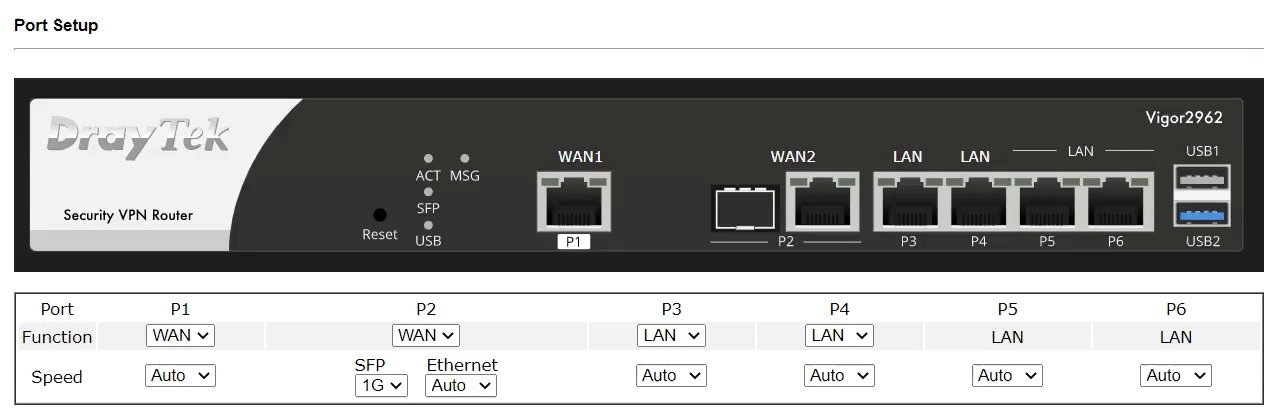The image size is (1270, 412).
Task: Click the USB1 port icon
Action: 1203,179
